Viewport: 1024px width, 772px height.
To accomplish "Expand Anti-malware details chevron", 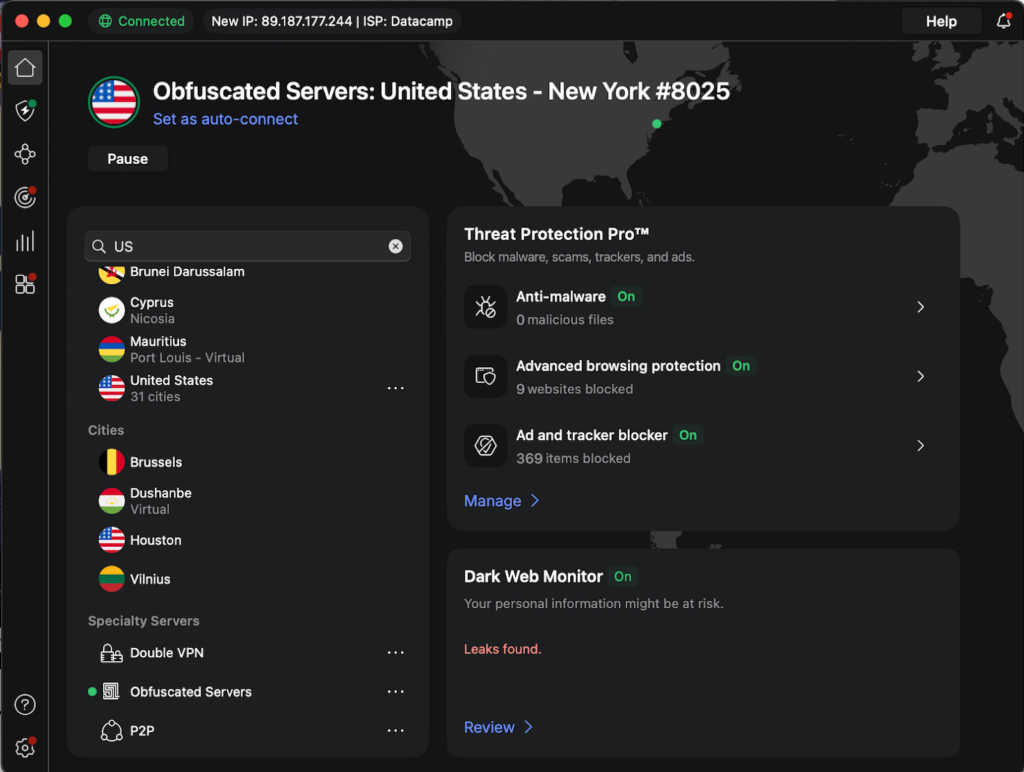I will pos(920,307).
